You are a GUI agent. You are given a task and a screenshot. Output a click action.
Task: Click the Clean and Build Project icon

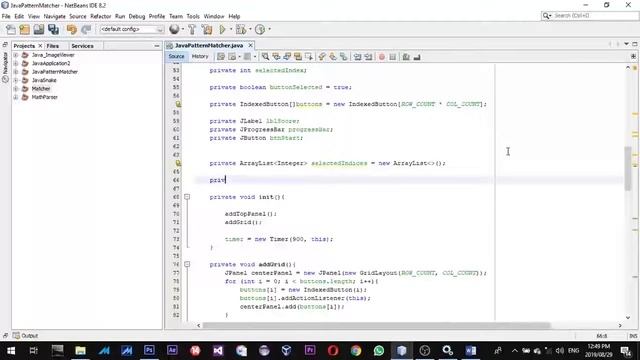207,29
